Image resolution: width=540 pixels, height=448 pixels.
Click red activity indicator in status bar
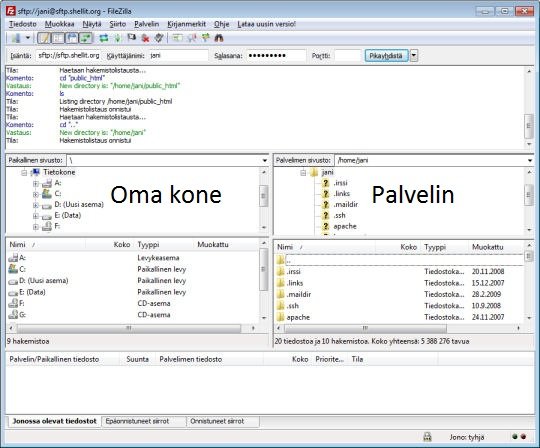click(523, 437)
